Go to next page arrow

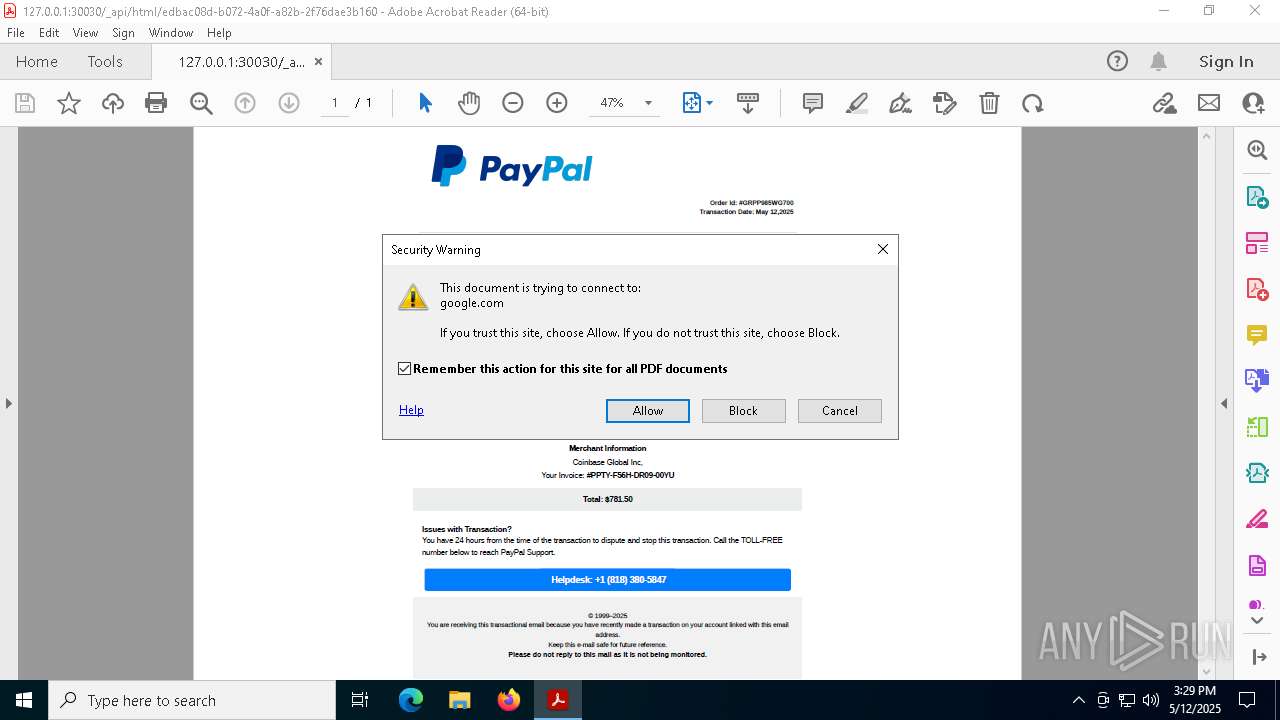click(289, 103)
